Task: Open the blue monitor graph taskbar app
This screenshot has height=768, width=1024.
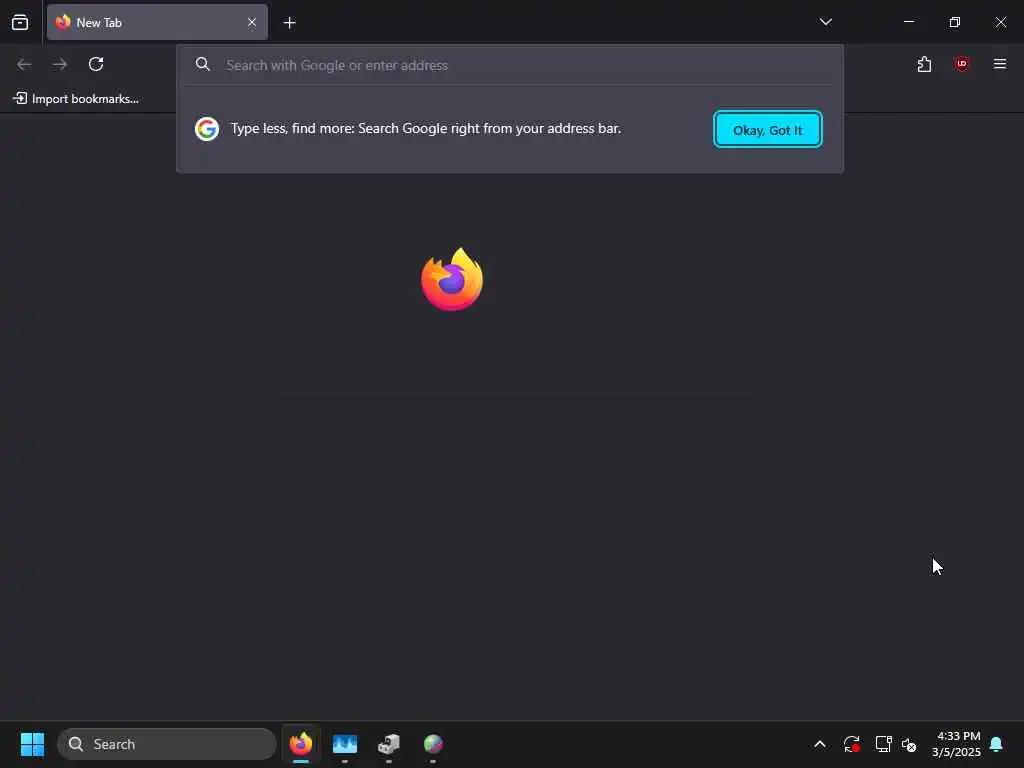Action: point(345,744)
